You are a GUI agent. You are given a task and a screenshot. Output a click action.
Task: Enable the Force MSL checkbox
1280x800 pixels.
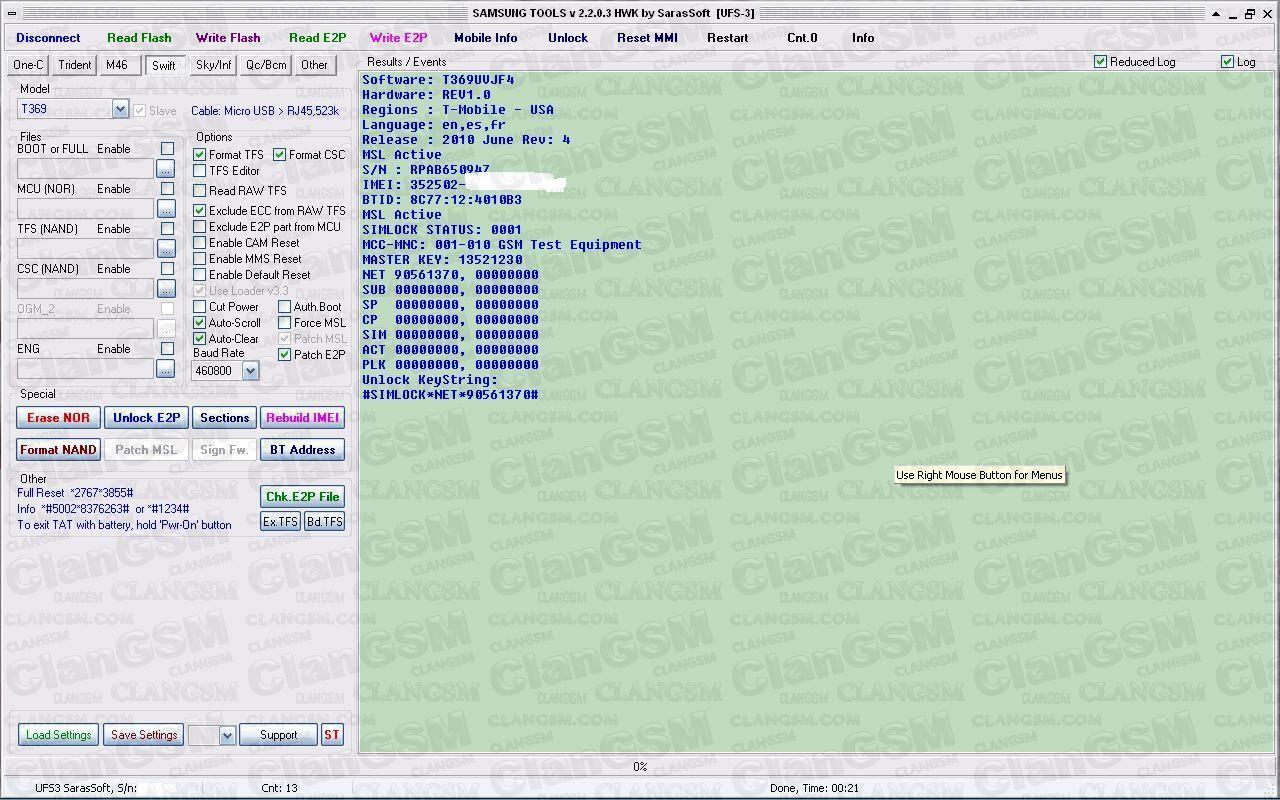point(285,323)
